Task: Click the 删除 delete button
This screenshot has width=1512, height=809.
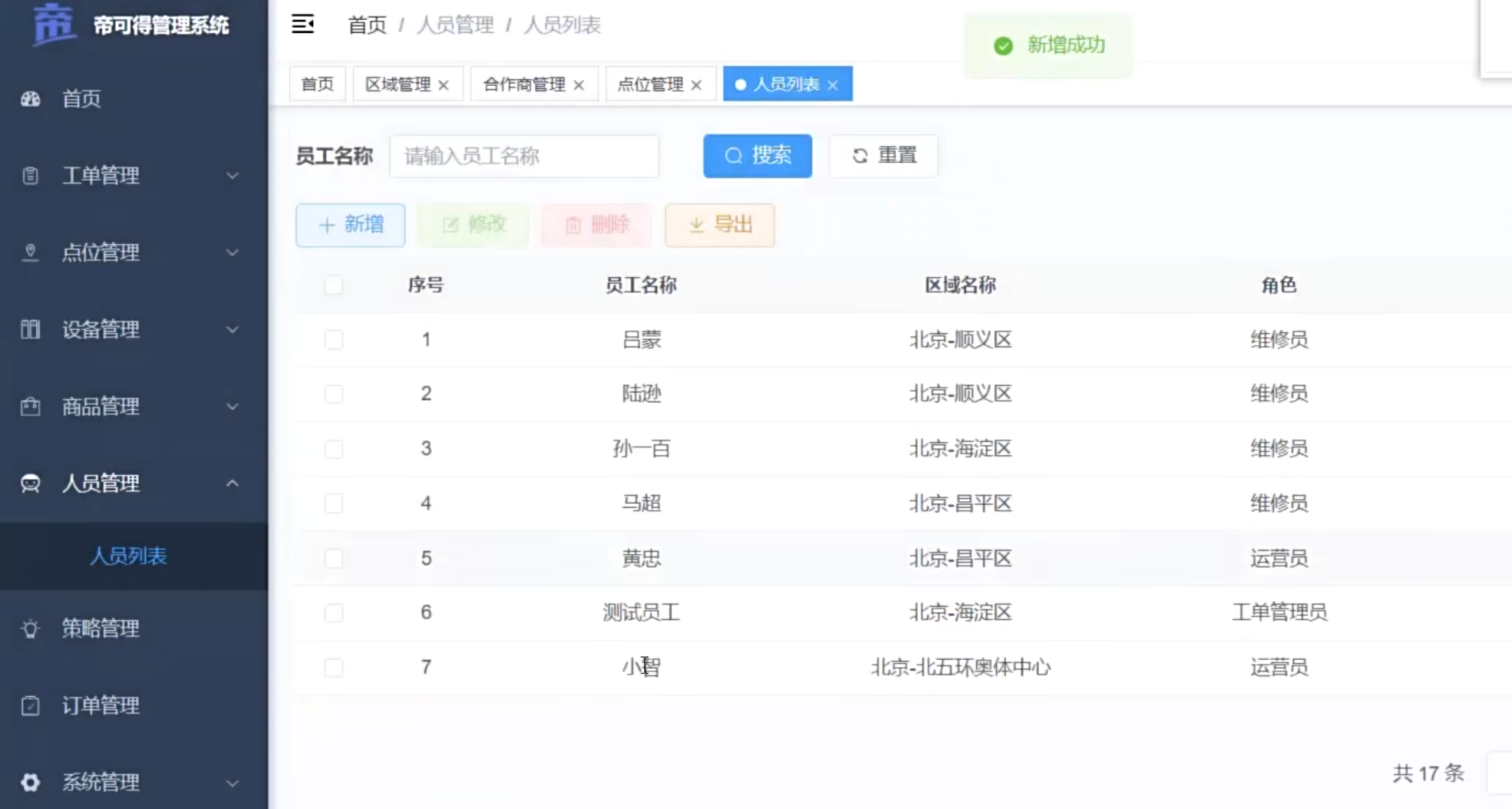Action: [x=597, y=225]
